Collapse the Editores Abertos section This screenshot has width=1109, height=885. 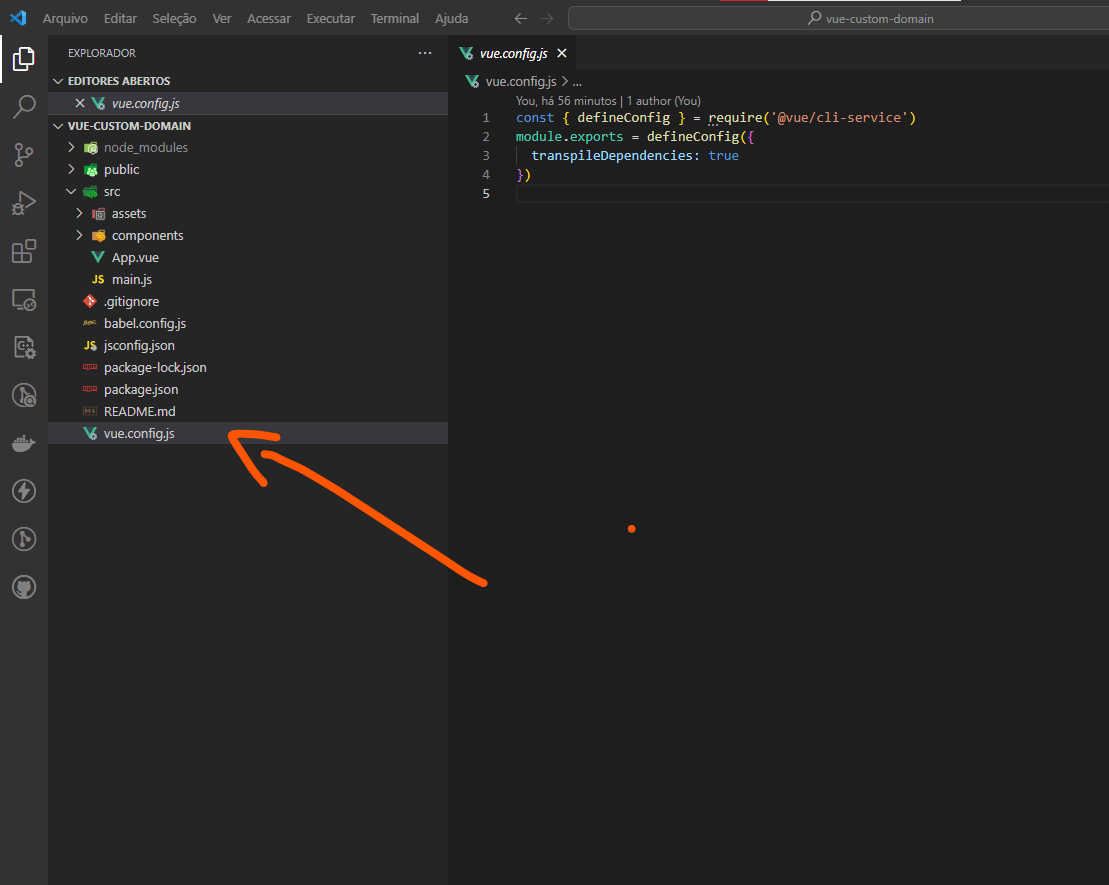[x=58, y=81]
